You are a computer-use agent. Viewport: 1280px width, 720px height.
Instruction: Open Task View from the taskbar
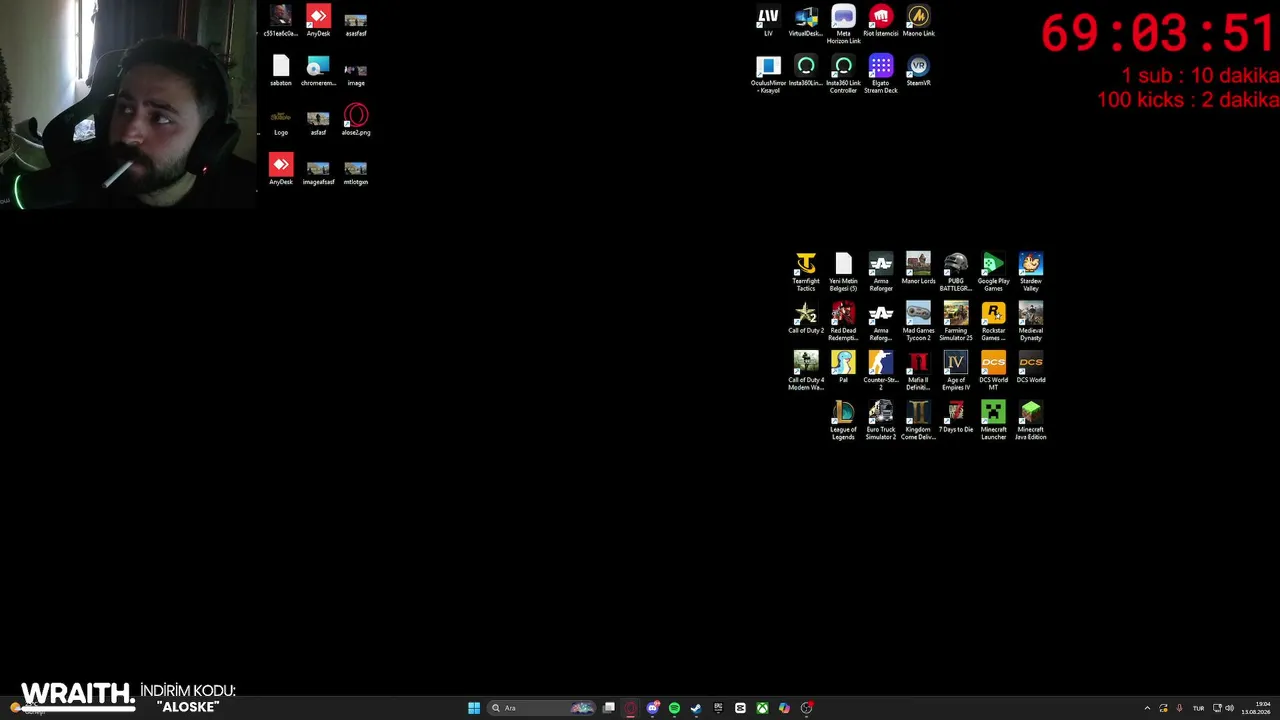click(x=608, y=708)
